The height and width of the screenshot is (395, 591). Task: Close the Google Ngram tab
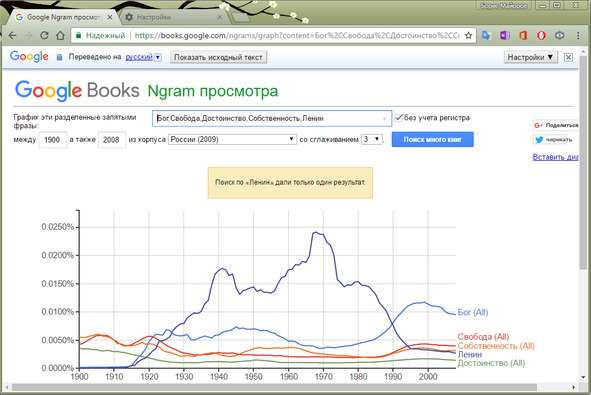(110, 17)
